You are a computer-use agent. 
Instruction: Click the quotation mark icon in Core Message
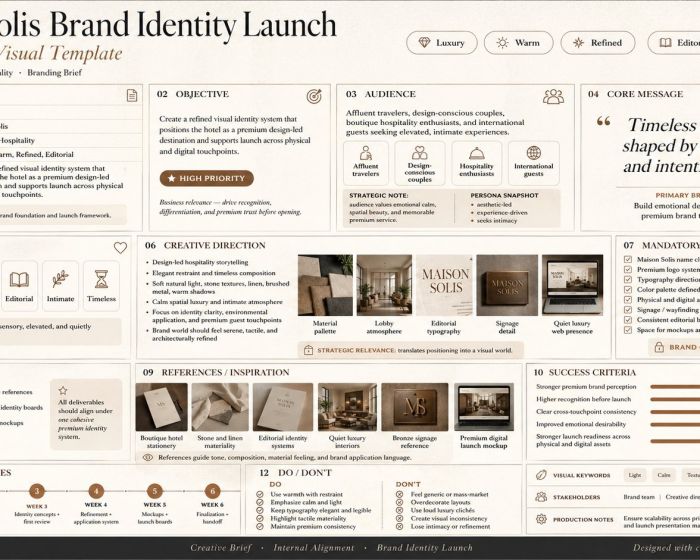pos(604,121)
